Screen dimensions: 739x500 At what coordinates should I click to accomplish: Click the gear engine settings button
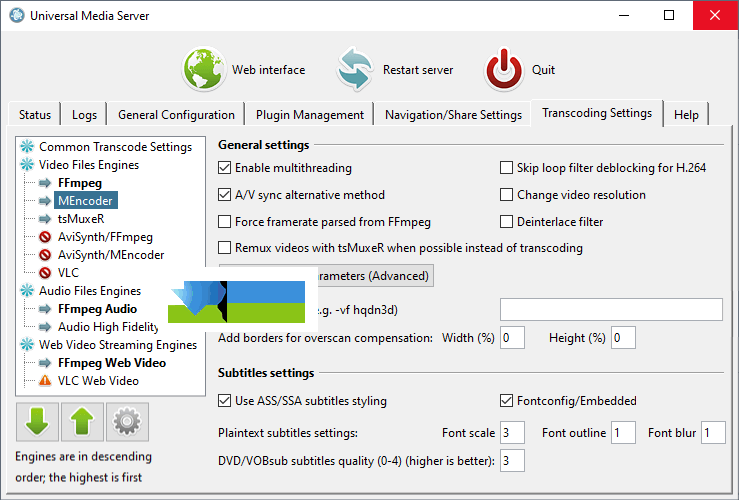[127, 422]
